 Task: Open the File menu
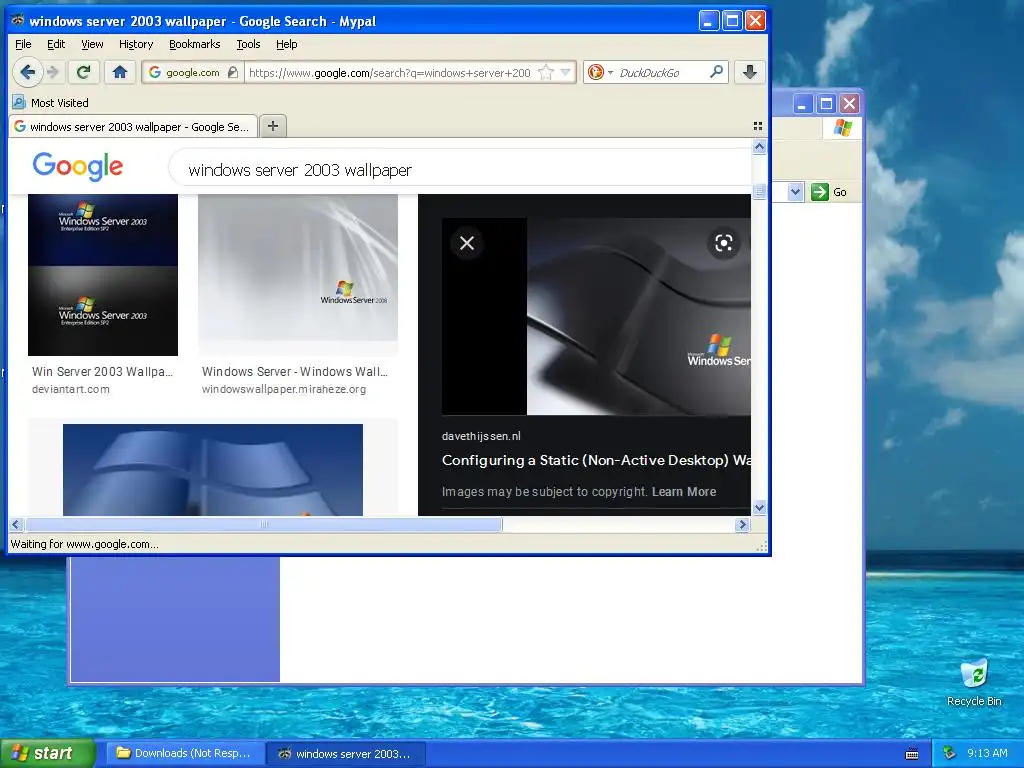point(23,44)
